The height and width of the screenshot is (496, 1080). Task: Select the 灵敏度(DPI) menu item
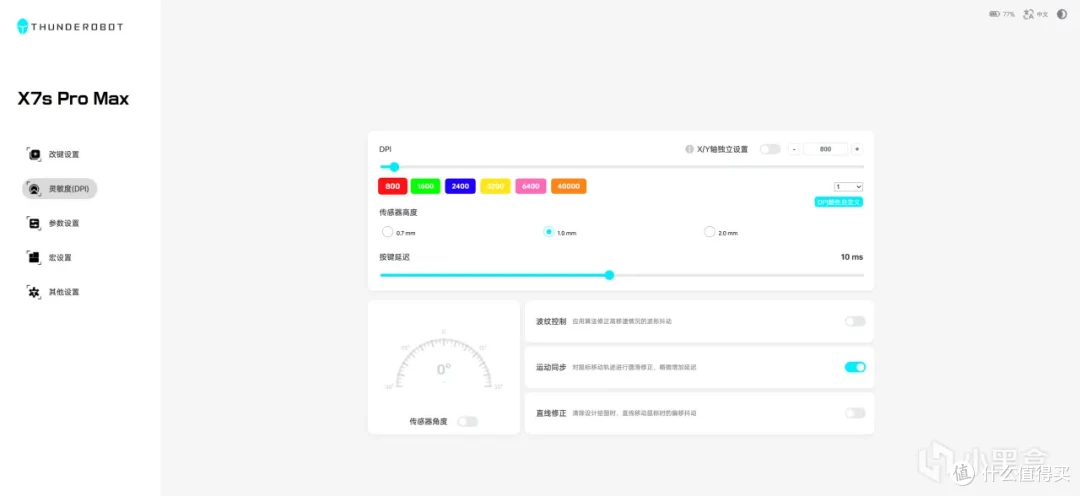(59, 189)
